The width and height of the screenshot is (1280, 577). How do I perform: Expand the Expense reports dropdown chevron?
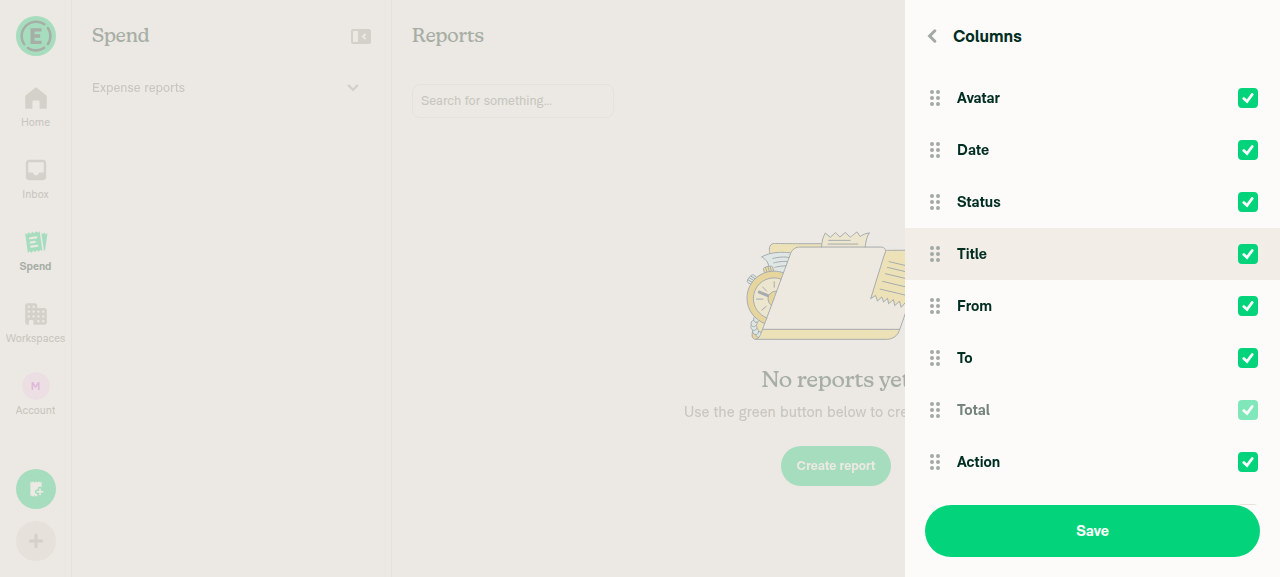tap(353, 88)
